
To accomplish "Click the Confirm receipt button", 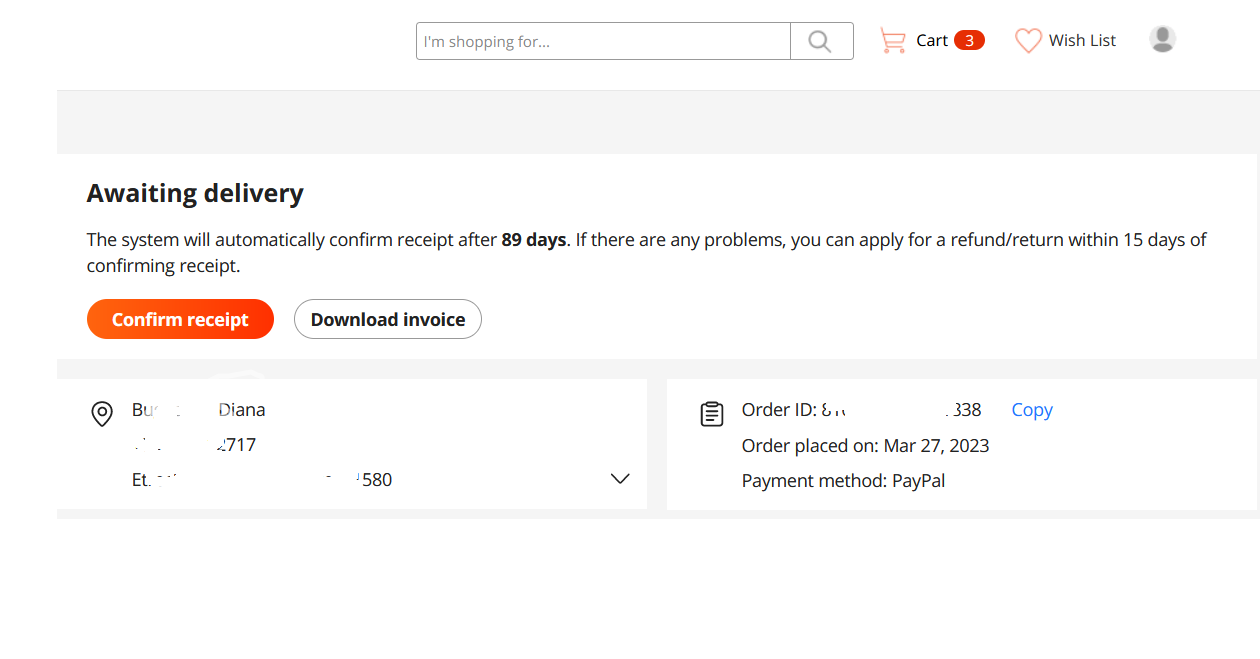I will click(180, 319).
